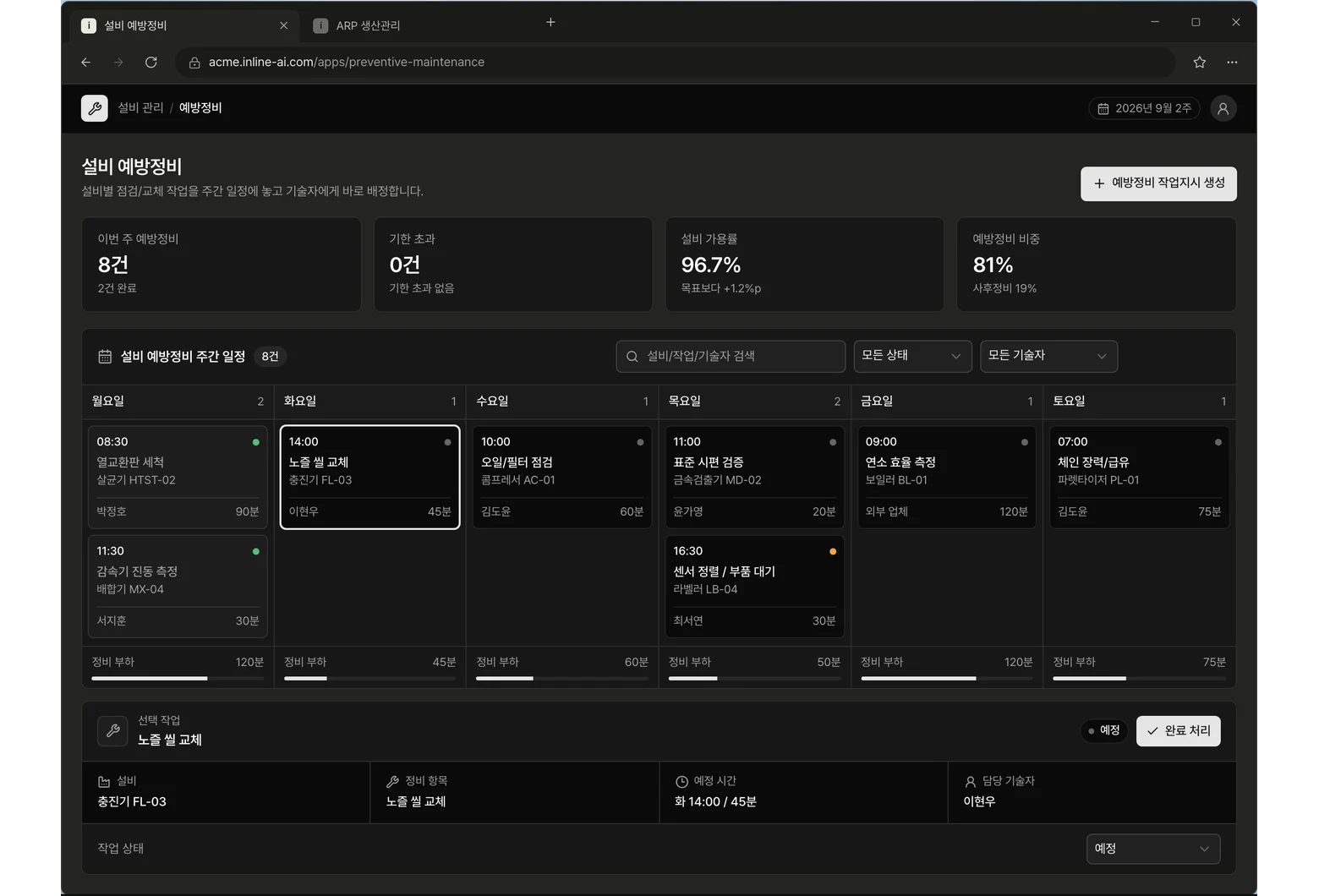Open the 09:00 연소 효율 측정 card
Viewport: 1319px width, 896px height.
tap(946, 477)
